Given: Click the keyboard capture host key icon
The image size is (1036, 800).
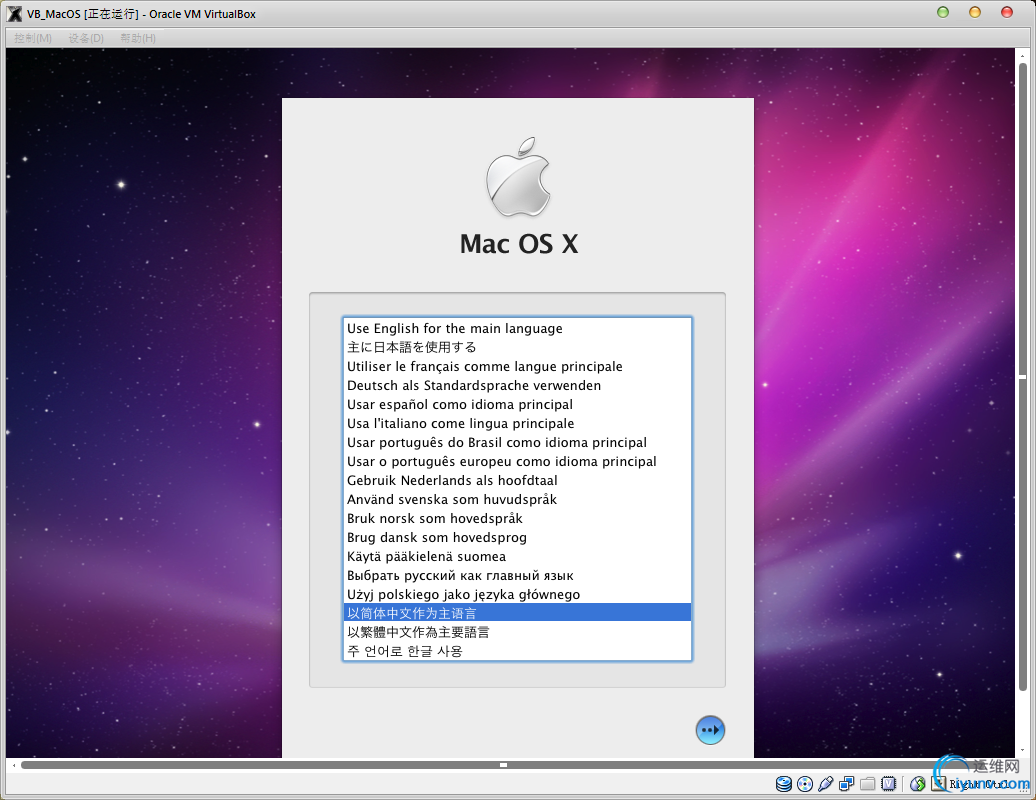Looking at the screenshot, I should click(938, 784).
